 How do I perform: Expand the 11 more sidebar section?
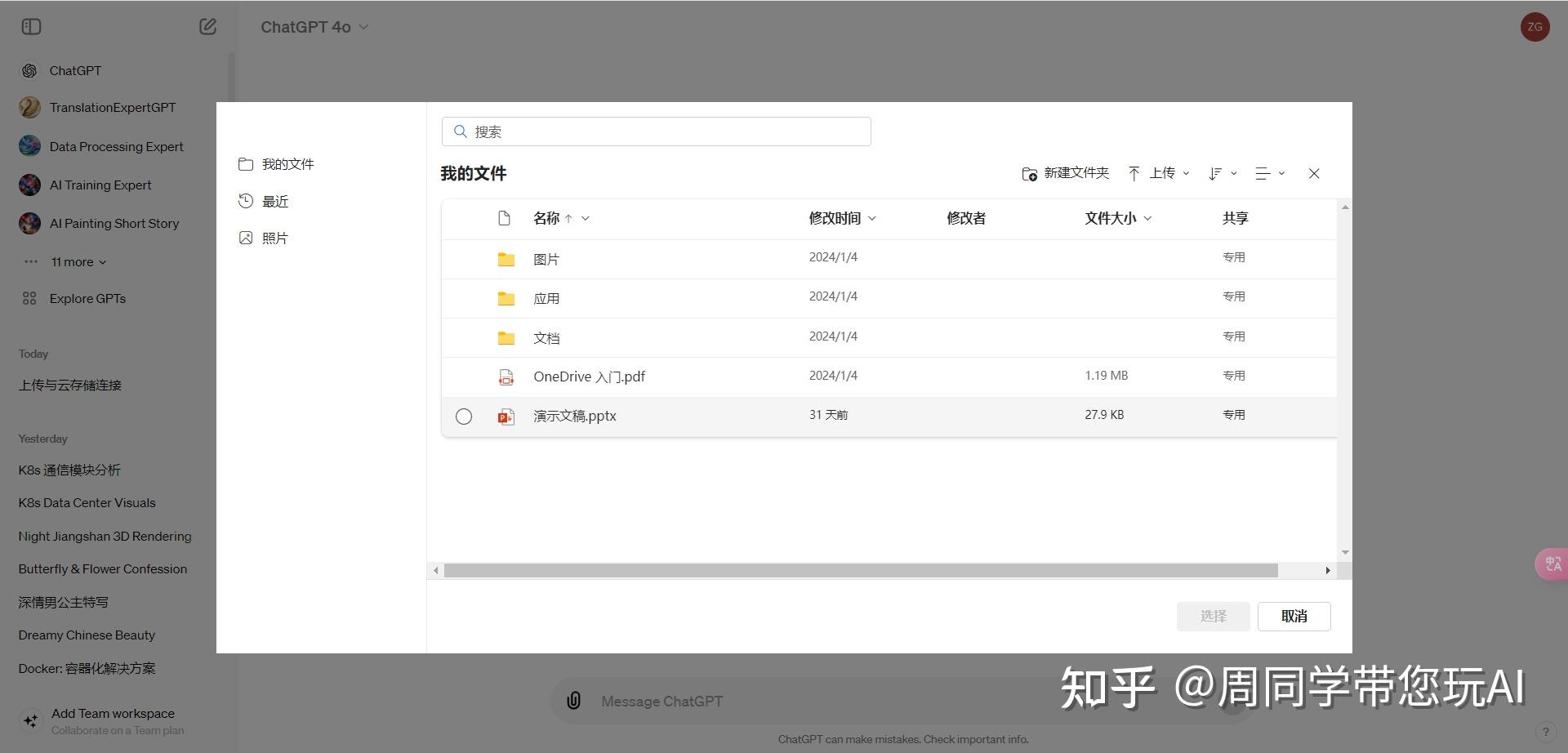click(78, 261)
